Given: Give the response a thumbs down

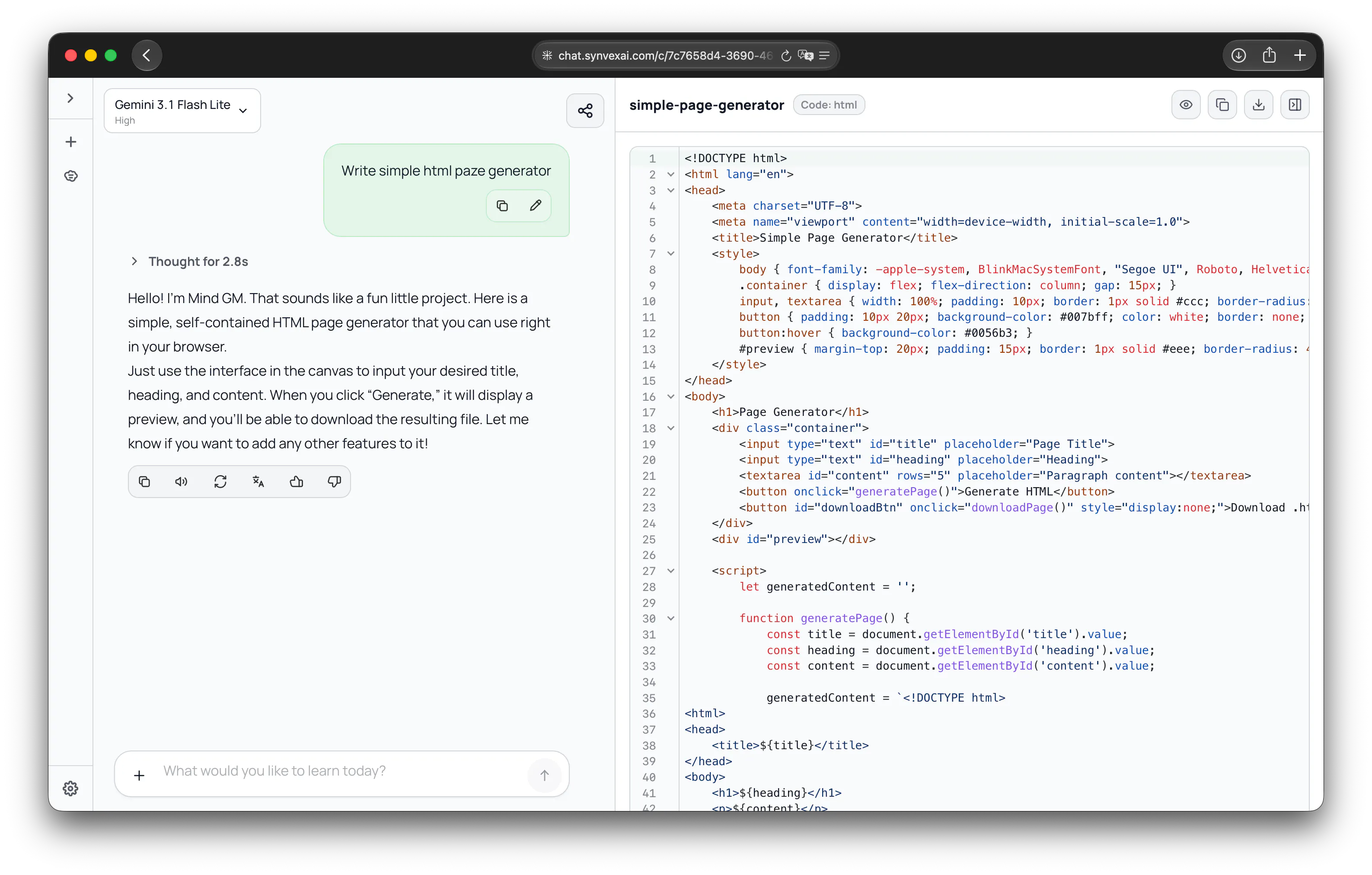Looking at the screenshot, I should point(335,482).
